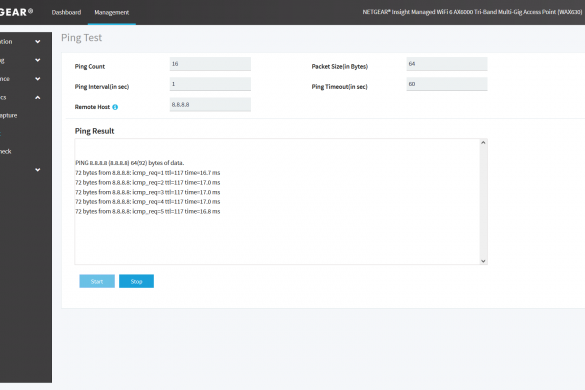Image resolution: width=585 pixels, height=390 pixels.
Task: Expand the third sidebar section chevron
Action: (38, 79)
